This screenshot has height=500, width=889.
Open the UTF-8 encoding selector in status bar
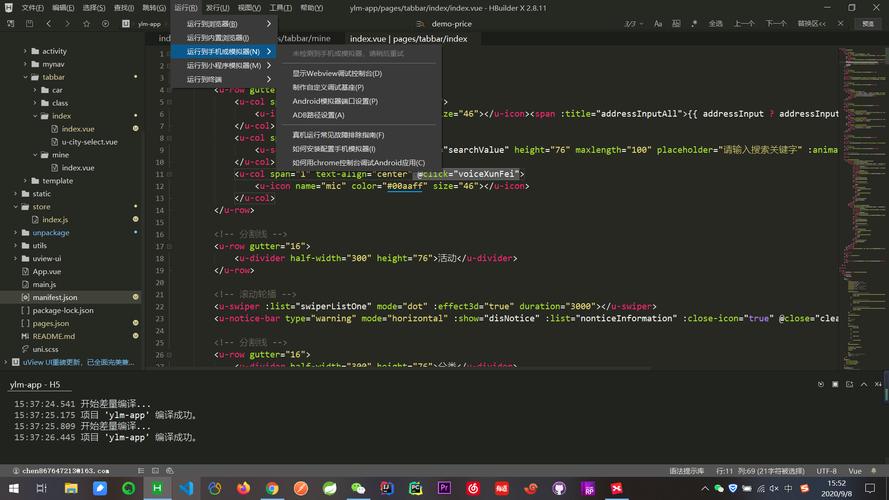[x=826, y=470]
